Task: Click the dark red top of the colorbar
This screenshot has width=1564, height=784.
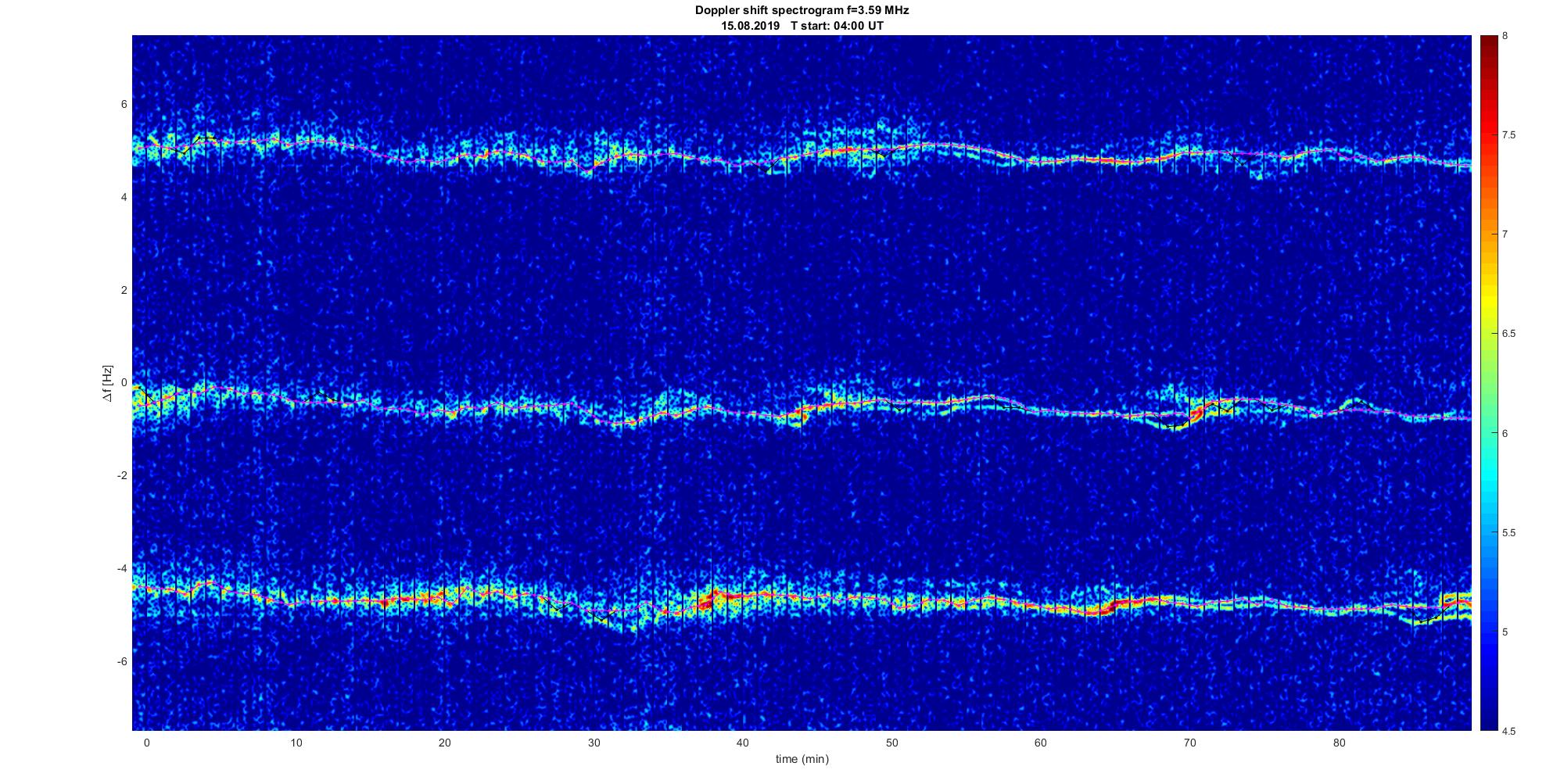Action: coord(1489,43)
